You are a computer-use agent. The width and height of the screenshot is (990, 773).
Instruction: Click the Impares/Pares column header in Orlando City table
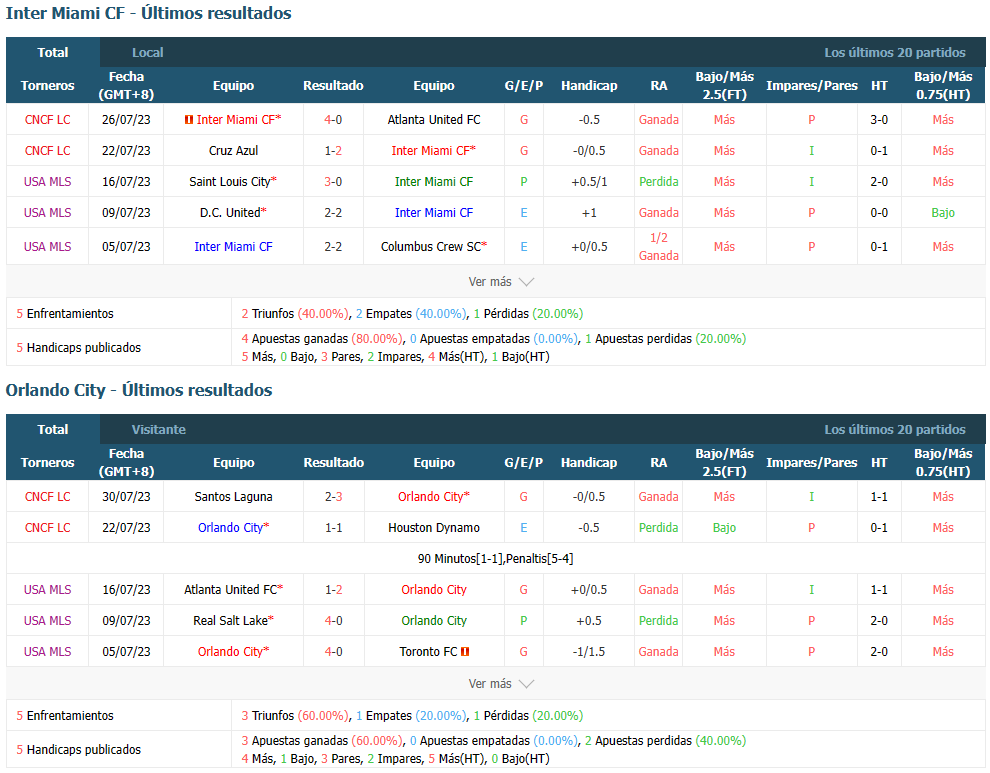tap(811, 462)
